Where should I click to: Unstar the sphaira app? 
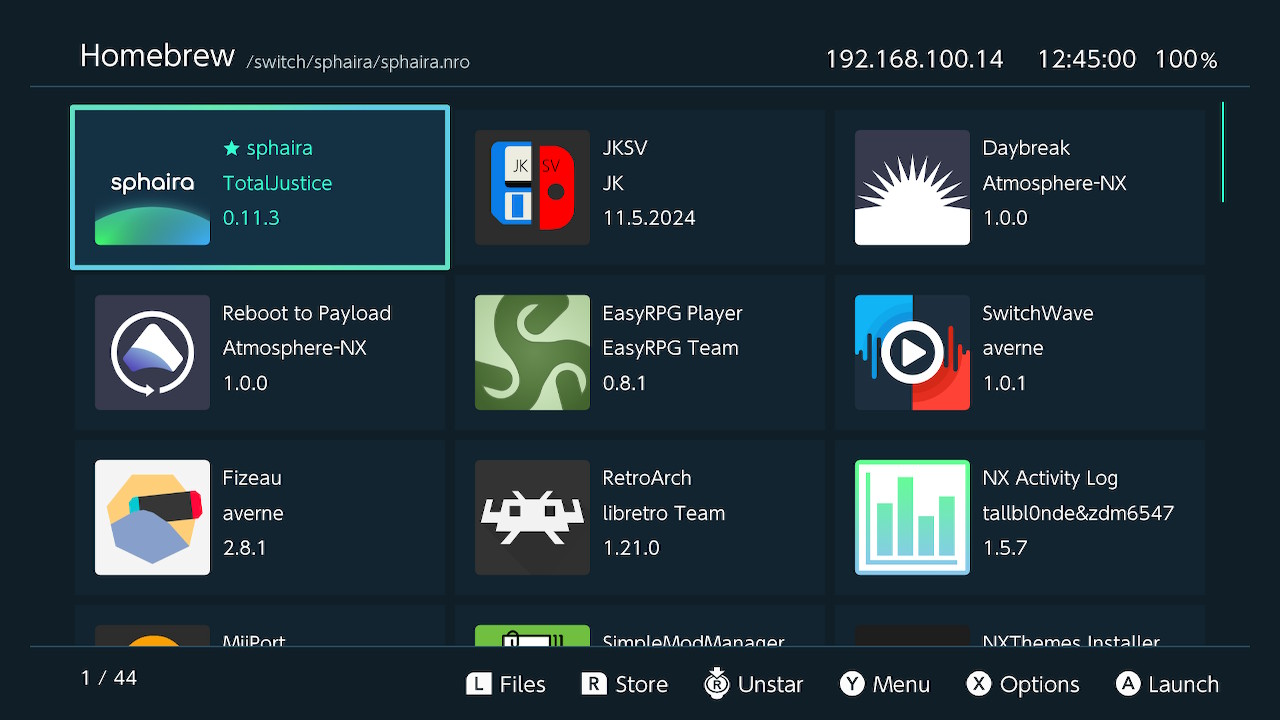point(755,684)
